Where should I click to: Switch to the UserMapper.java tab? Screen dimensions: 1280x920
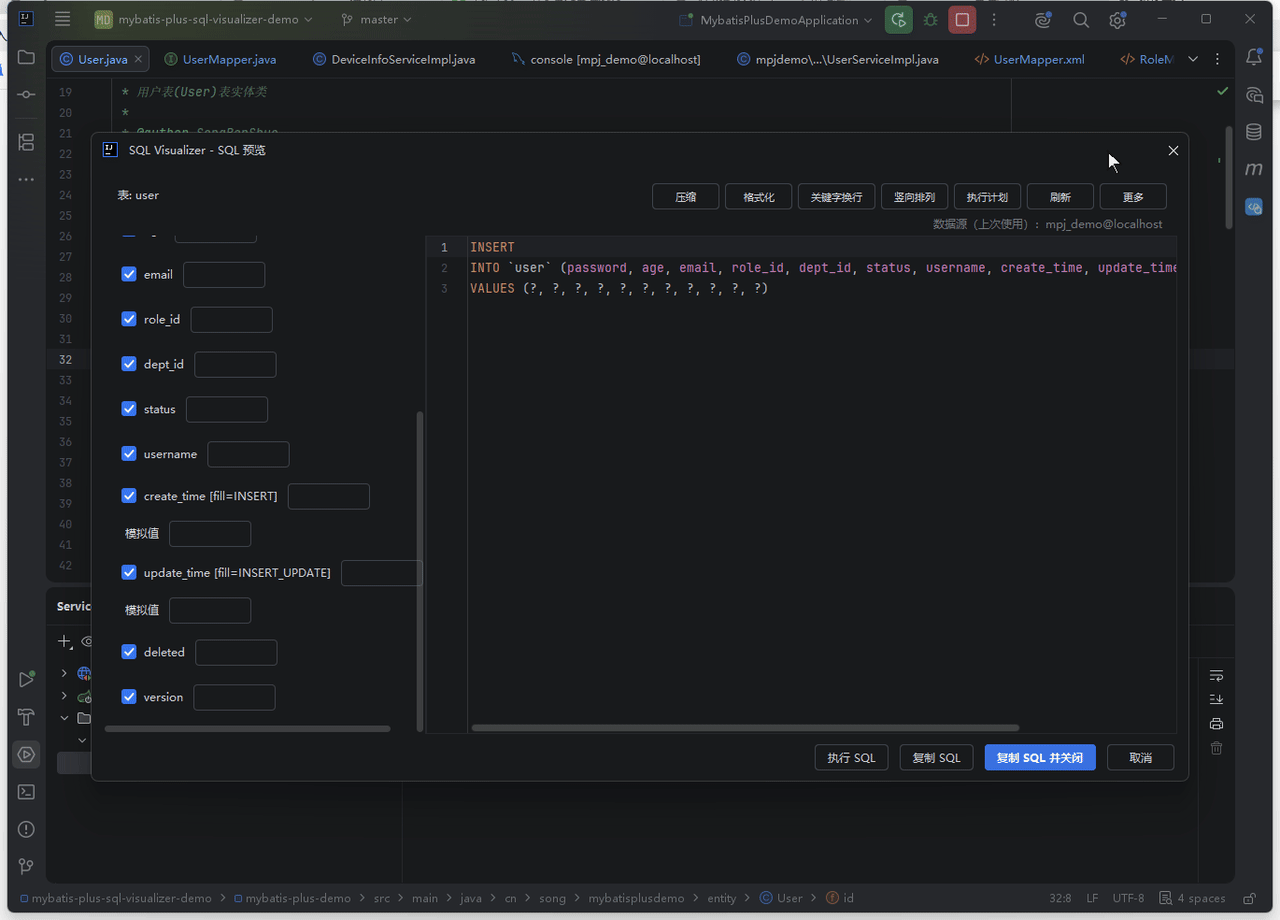pos(220,59)
